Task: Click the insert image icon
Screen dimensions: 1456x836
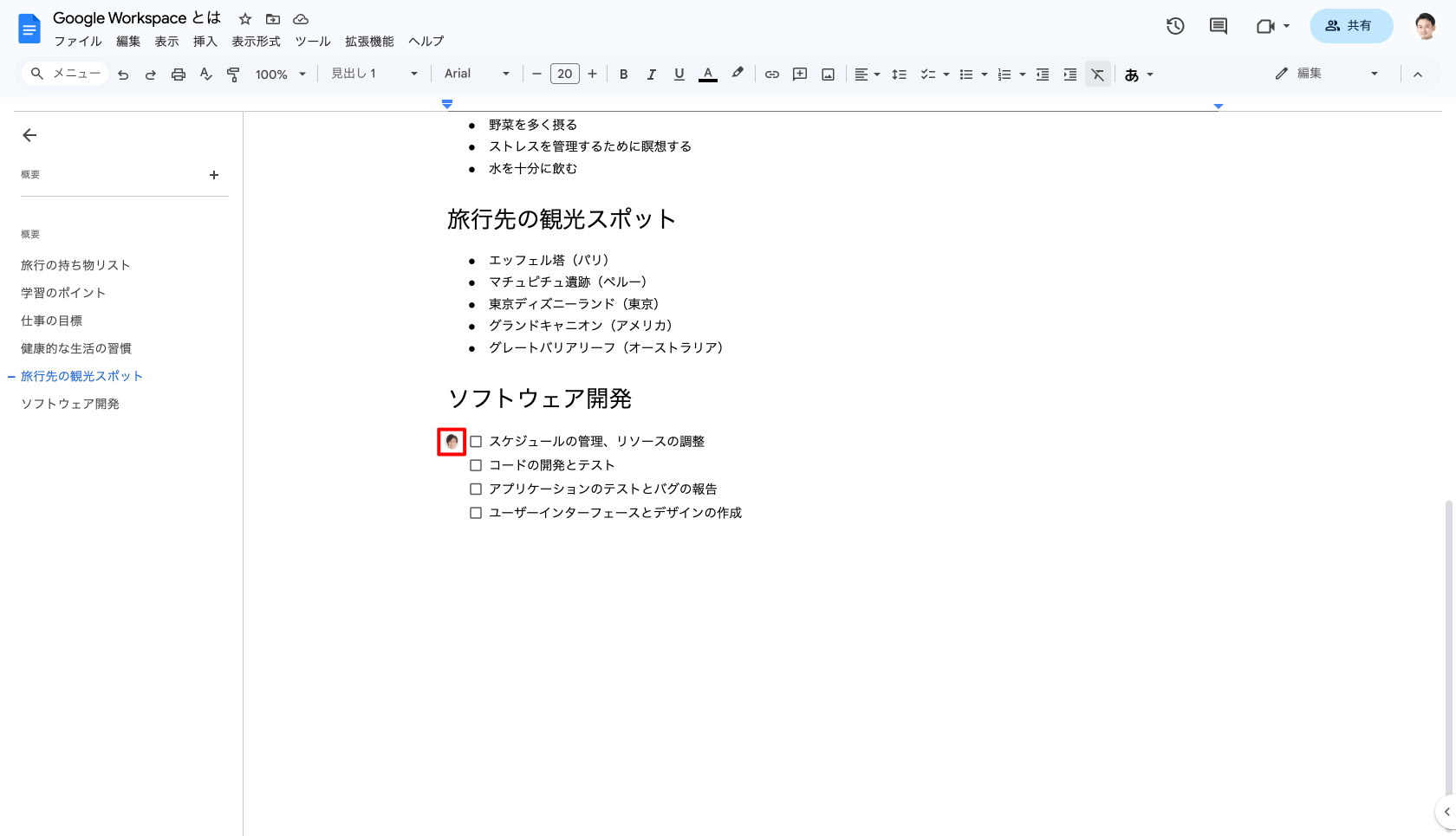Action: point(828,75)
